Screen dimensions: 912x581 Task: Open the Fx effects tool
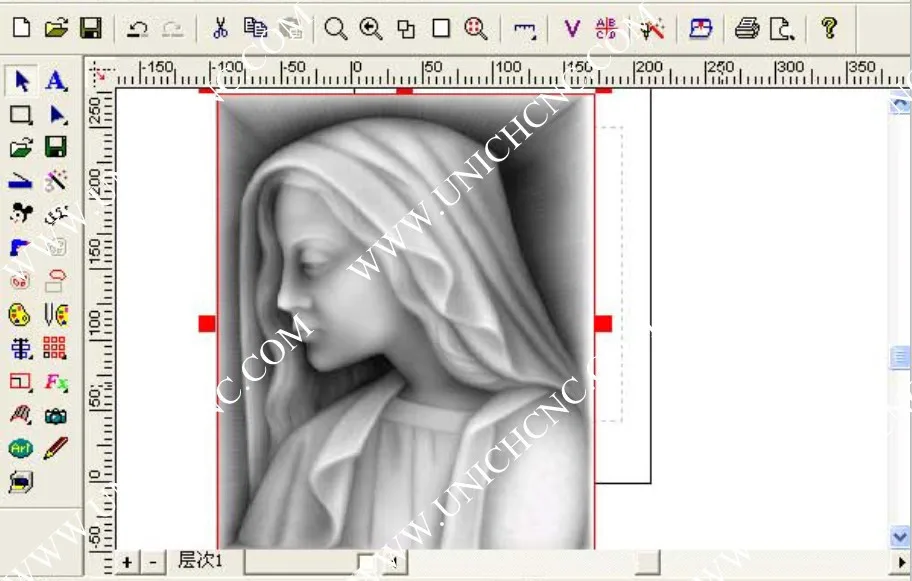(x=56, y=382)
